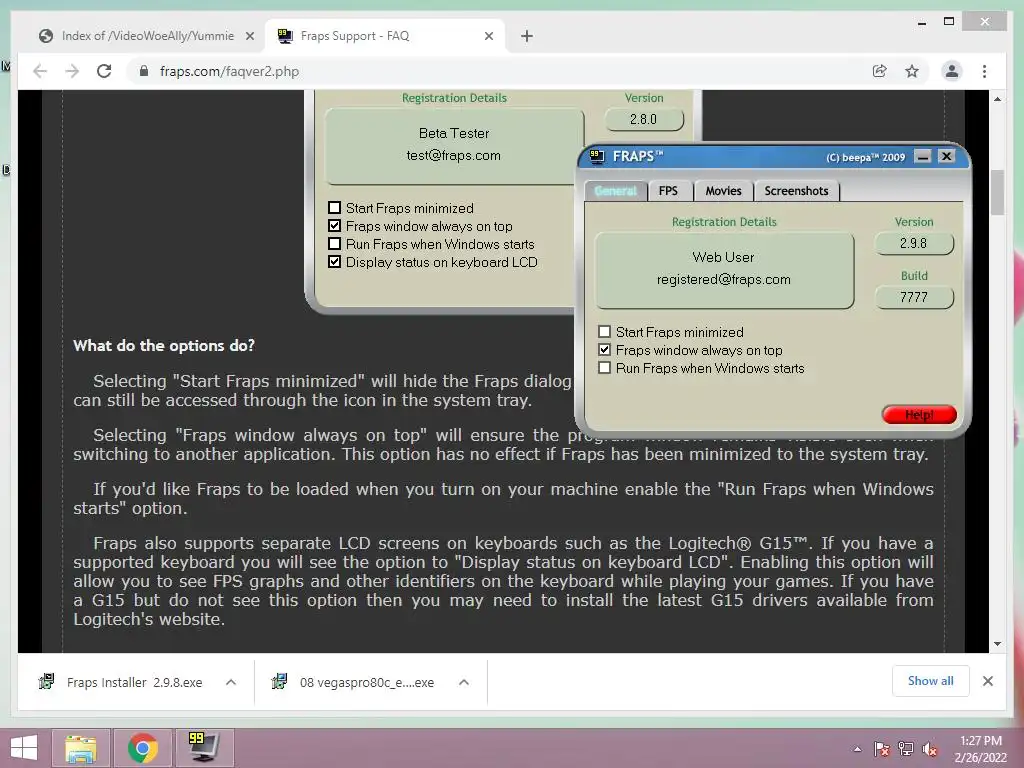Open File Explorer from the taskbar
Viewport: 1024px width, 768px height.
tap(81, 748)
